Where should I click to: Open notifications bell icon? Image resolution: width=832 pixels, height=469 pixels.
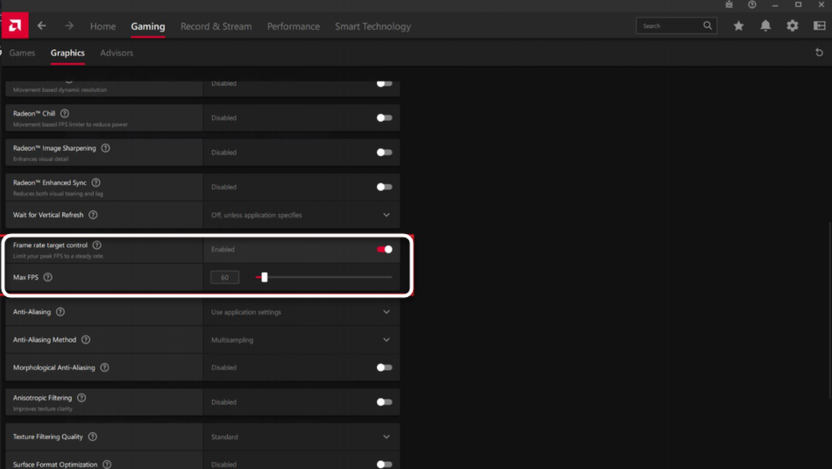(x=765, y=26)
